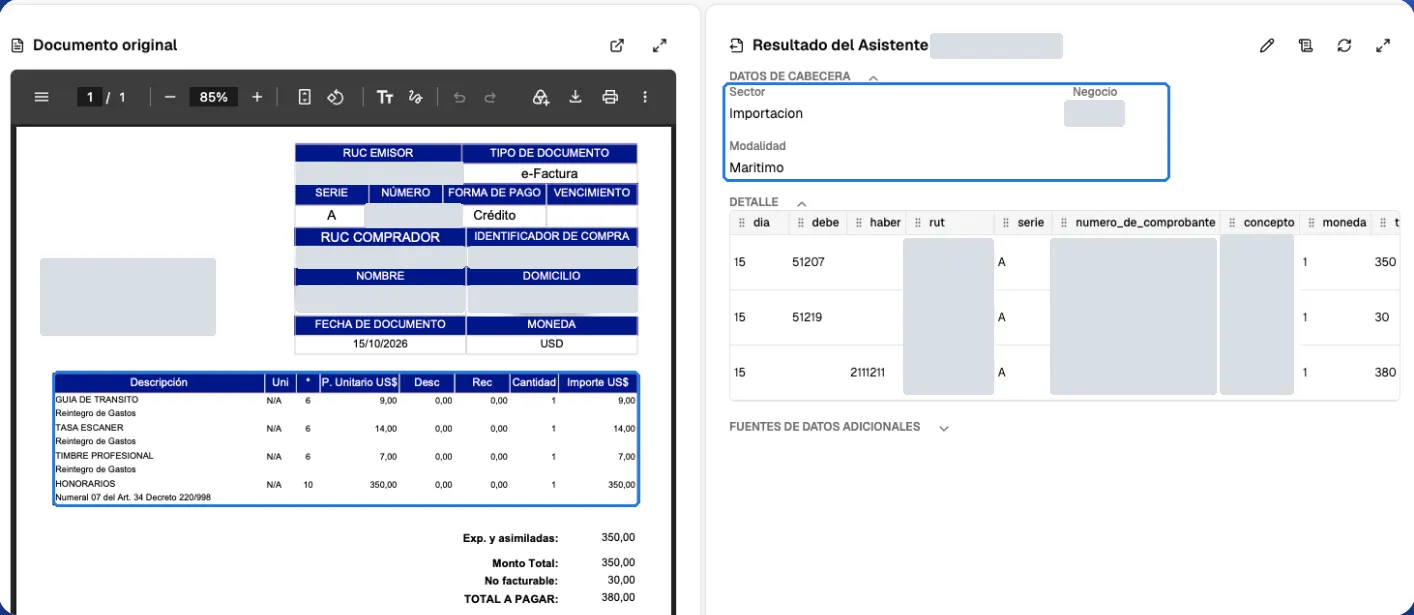The height and width of the screenshot is (615, 1414).
Task: Click the haber cell 2111211
Action: [867, 372]
